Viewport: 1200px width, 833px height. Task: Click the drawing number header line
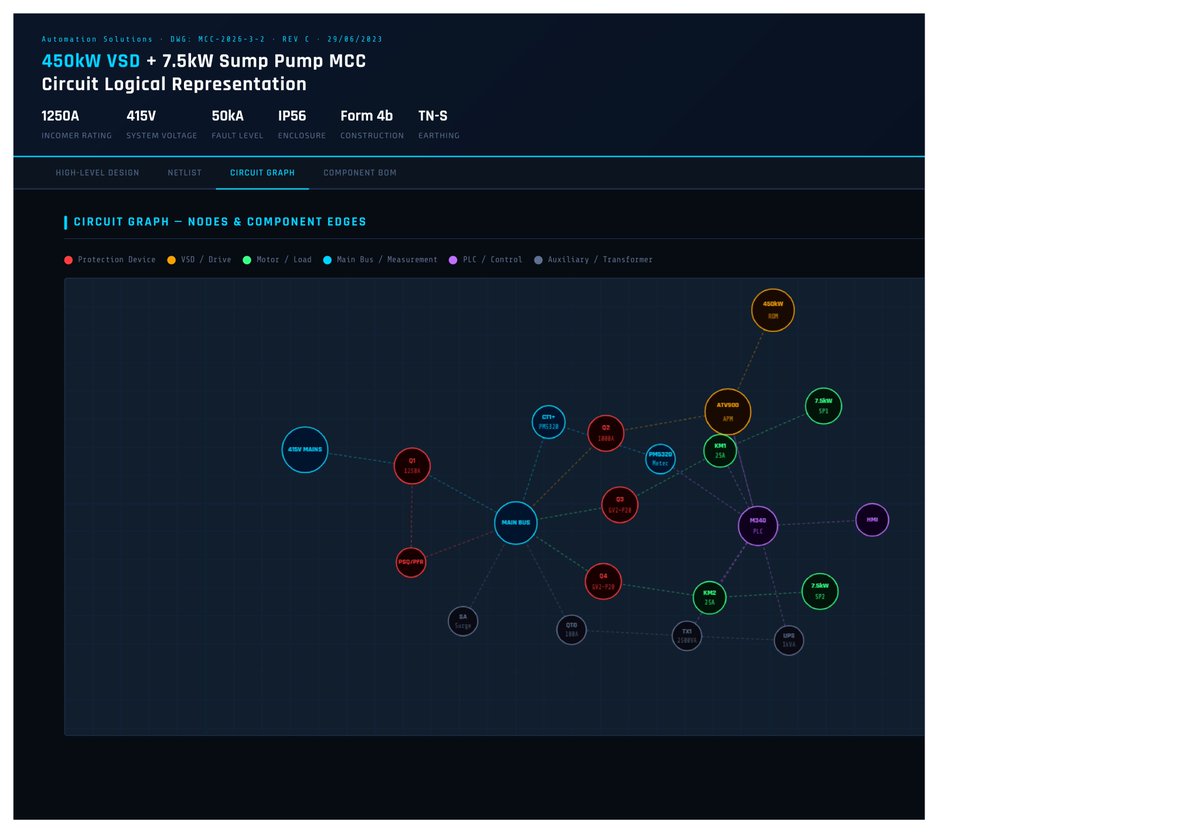[212, 39]
